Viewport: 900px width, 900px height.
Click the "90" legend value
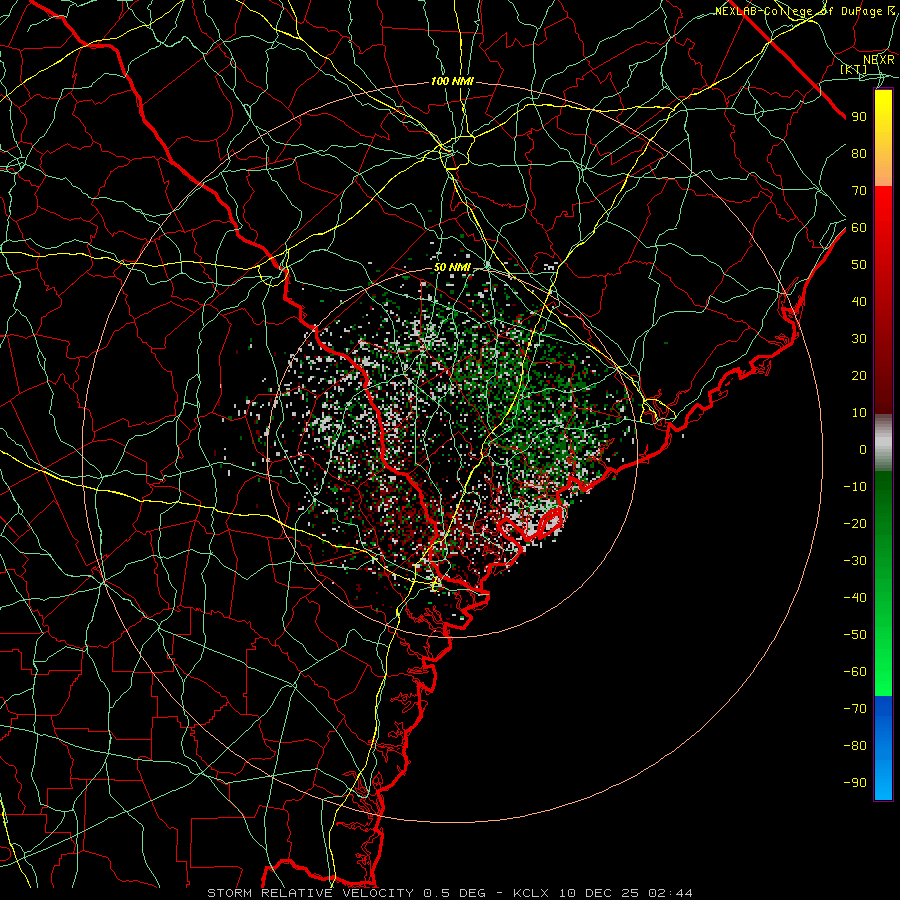(x=859, y=117)
